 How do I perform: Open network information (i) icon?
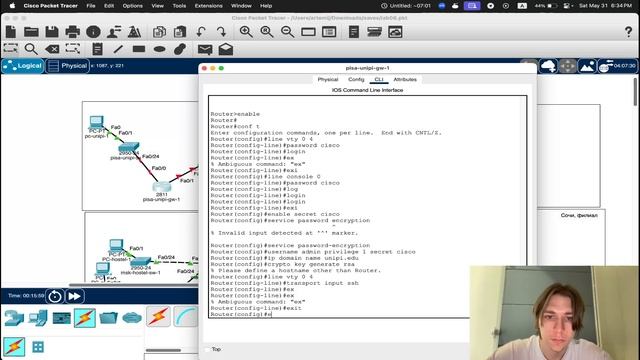click(x=93, y=32)
